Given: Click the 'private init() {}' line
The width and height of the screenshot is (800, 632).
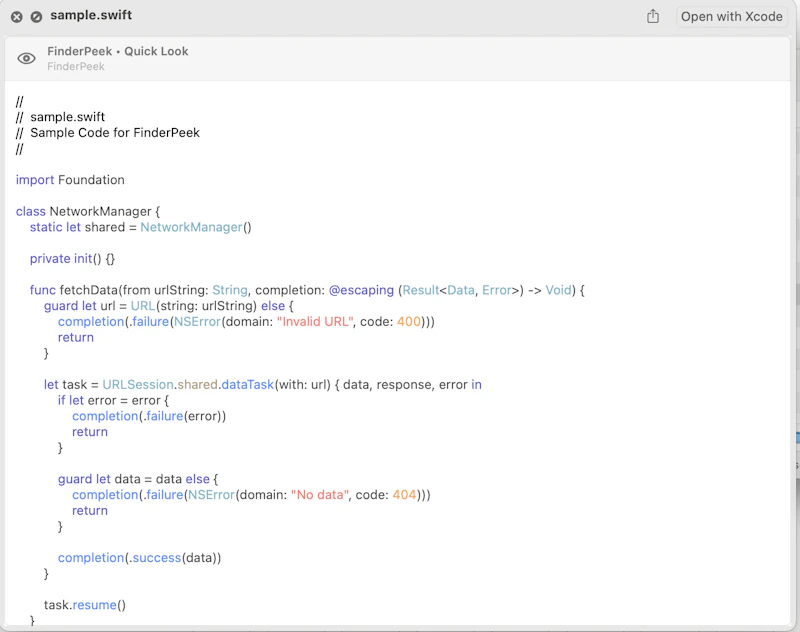Looking at the screenshot, I should point(72,259).
